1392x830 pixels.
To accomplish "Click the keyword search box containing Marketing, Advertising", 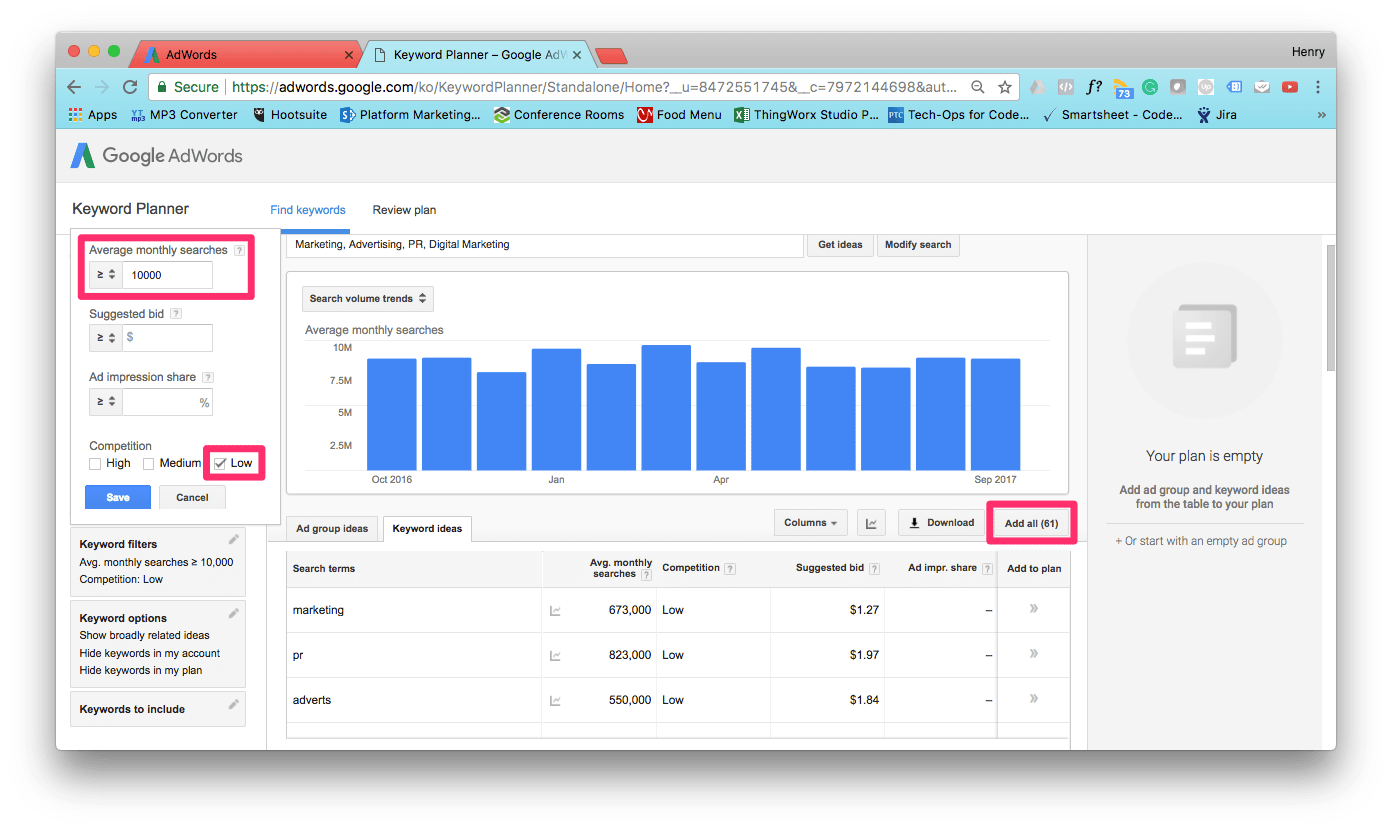I will (545, 245).
